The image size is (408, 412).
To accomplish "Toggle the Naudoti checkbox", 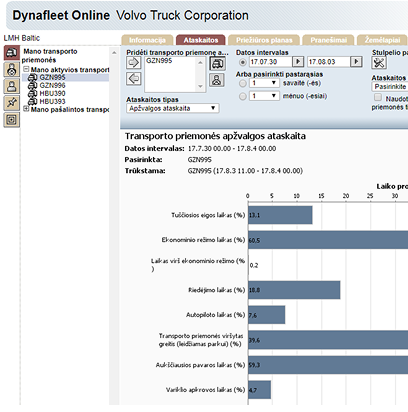I will (x=378, y=97).
